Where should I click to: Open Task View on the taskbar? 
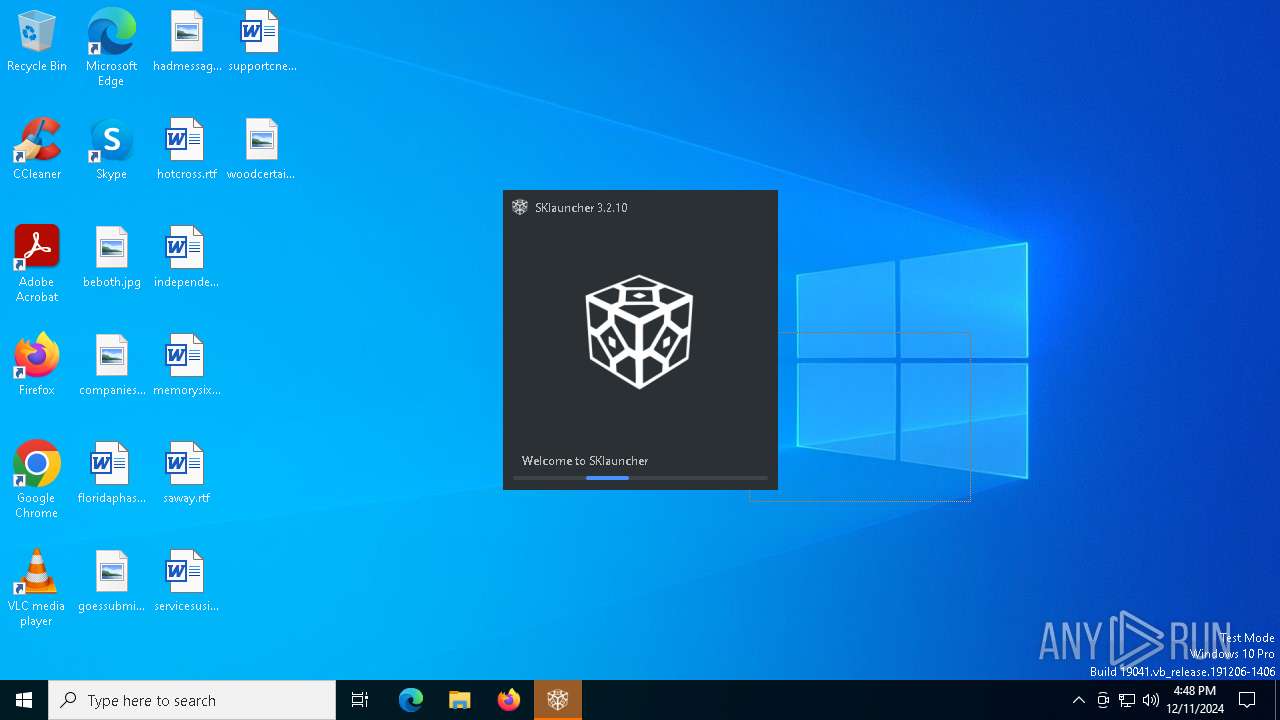click(x=360, y=700)
